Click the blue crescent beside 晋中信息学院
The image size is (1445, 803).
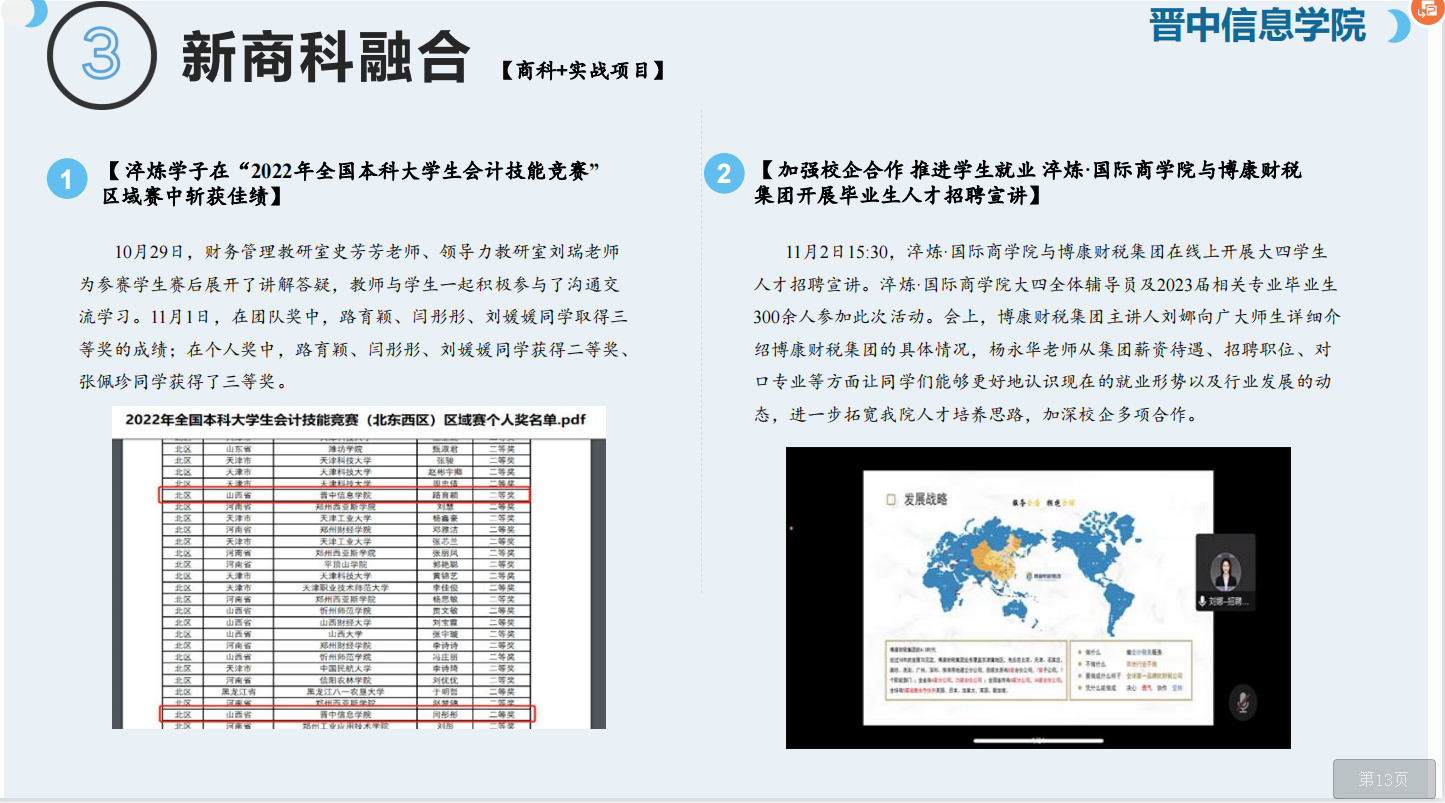click(1398, 27)
